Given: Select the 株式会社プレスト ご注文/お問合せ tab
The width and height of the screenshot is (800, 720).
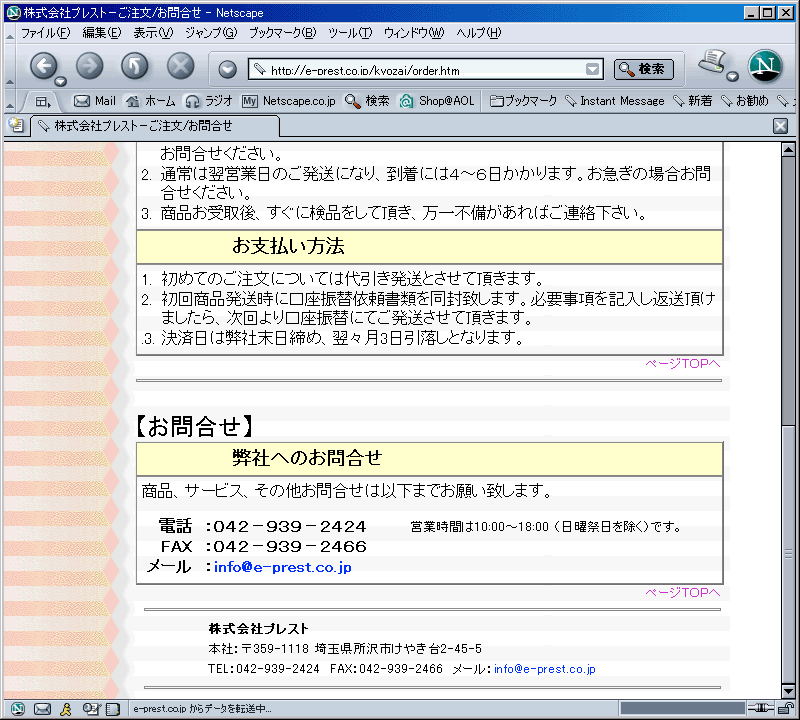Looking at the screenshot, I should (x=155, y=126).
